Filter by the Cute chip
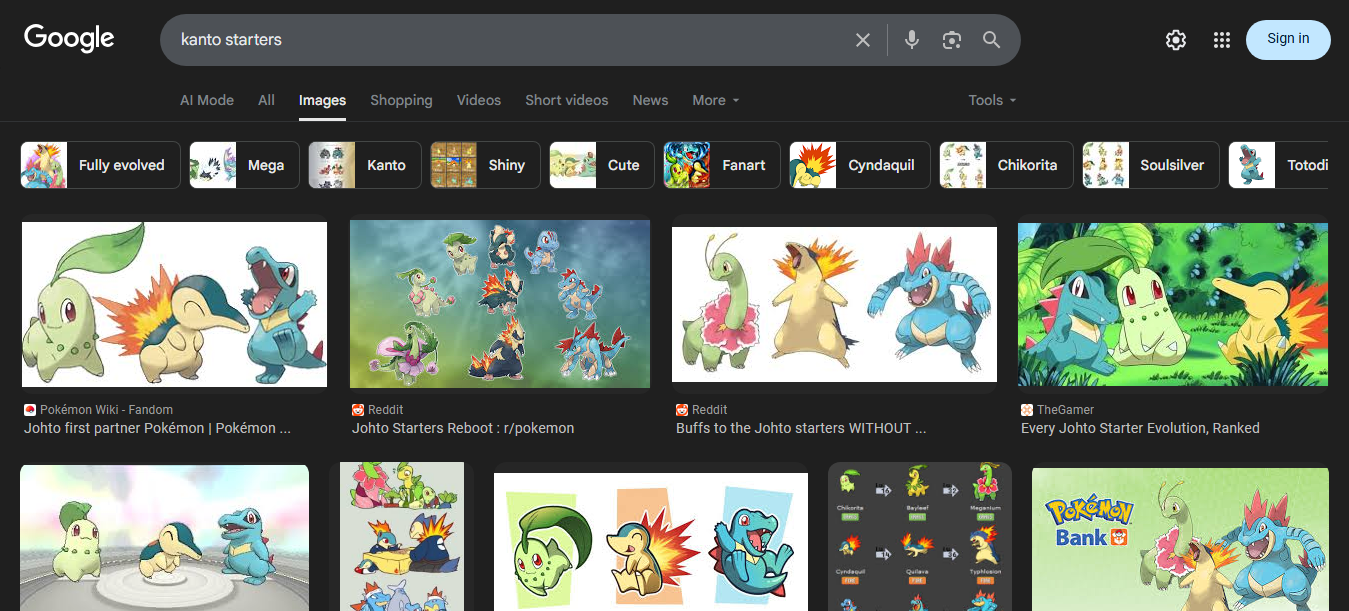 602,165
